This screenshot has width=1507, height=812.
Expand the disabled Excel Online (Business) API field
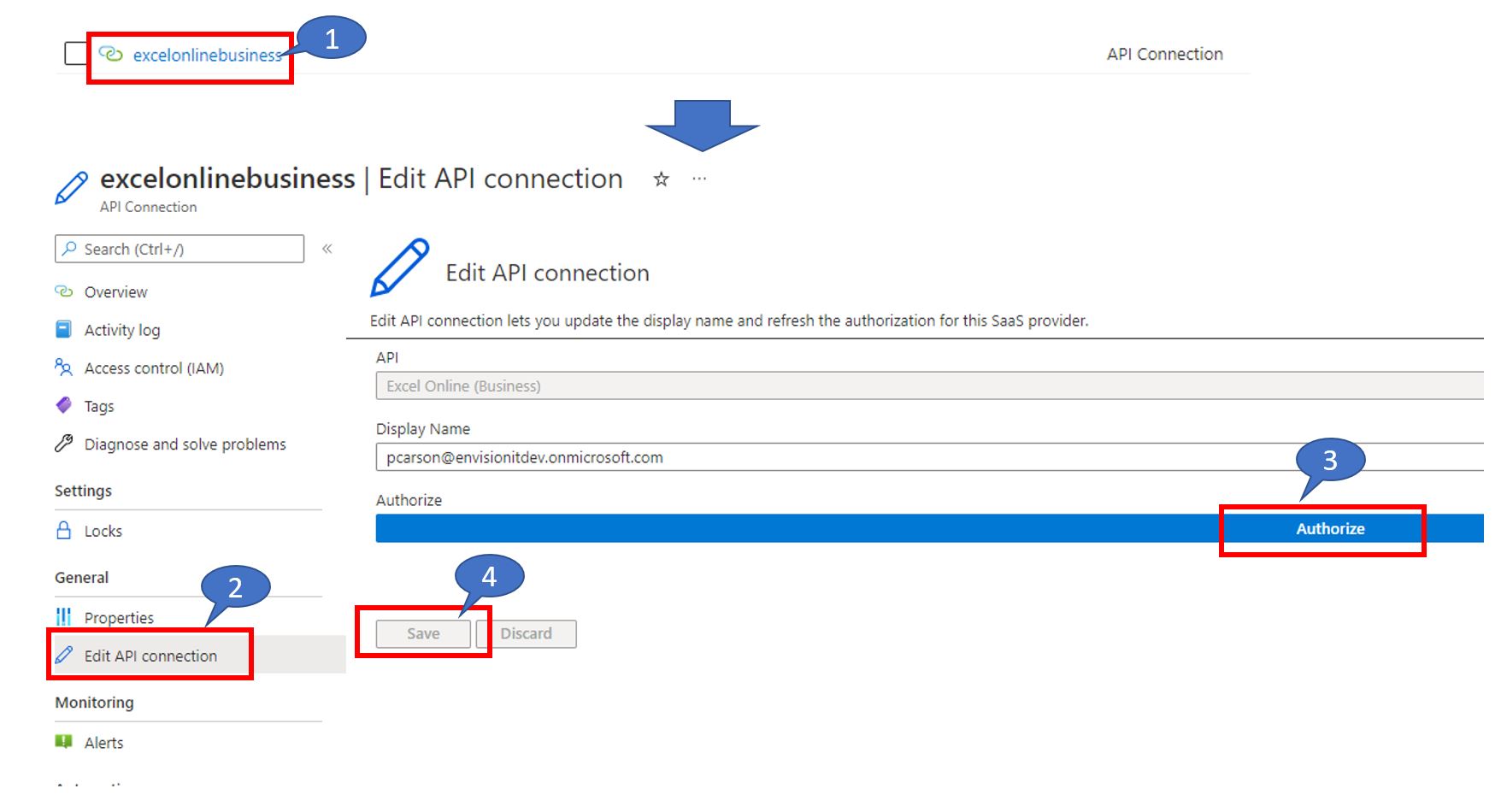[x=769, y=385]
